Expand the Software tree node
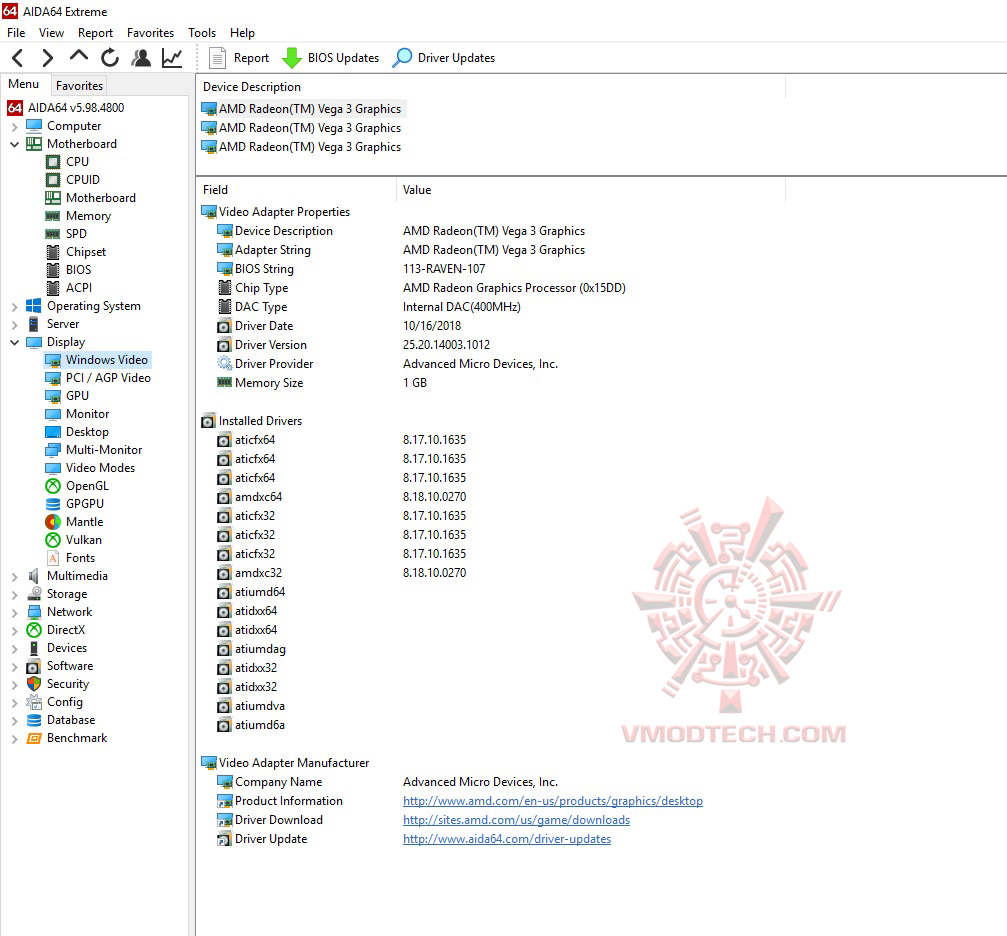1007x936 pixels. [x=15, y=666]
